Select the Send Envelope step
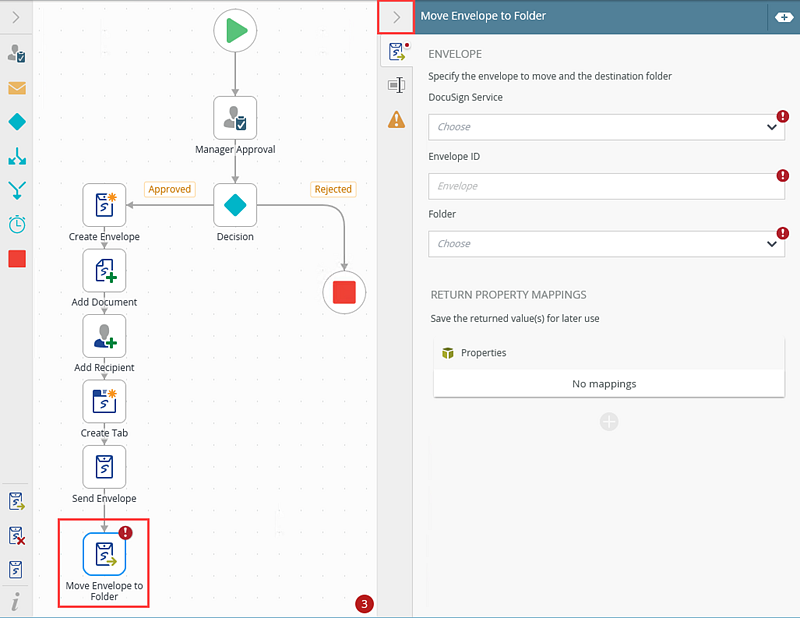 (x=104, y=467)
